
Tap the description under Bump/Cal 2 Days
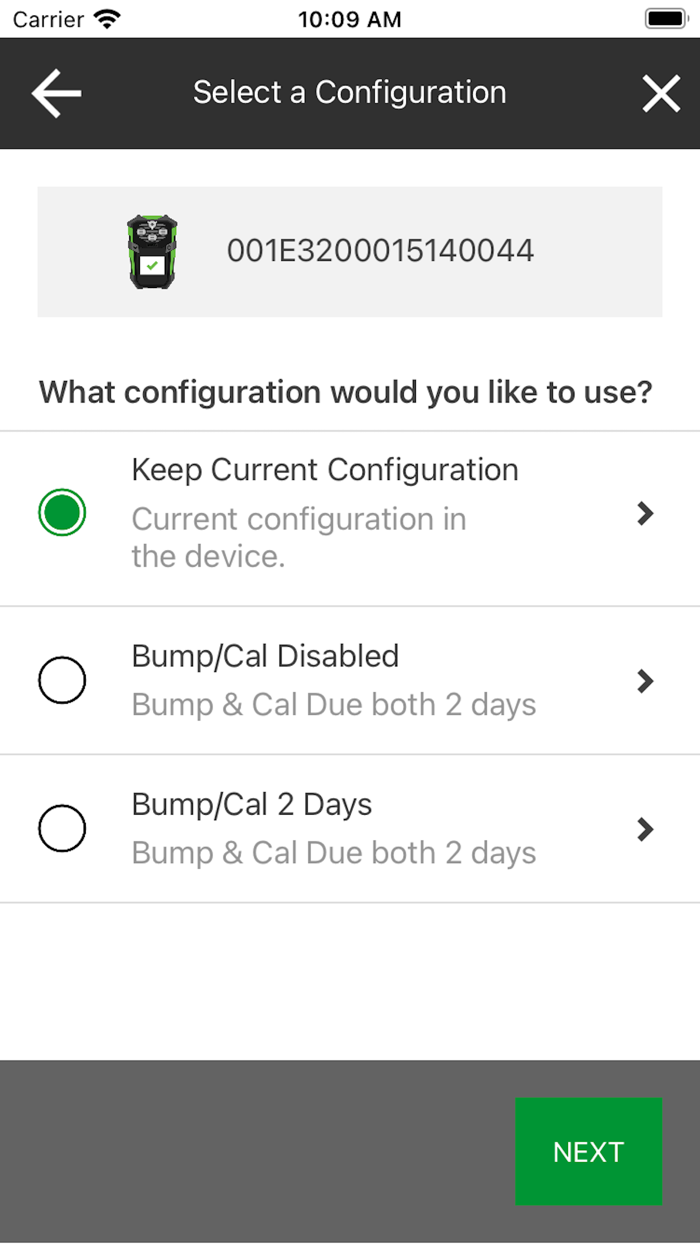click(334, 853)
